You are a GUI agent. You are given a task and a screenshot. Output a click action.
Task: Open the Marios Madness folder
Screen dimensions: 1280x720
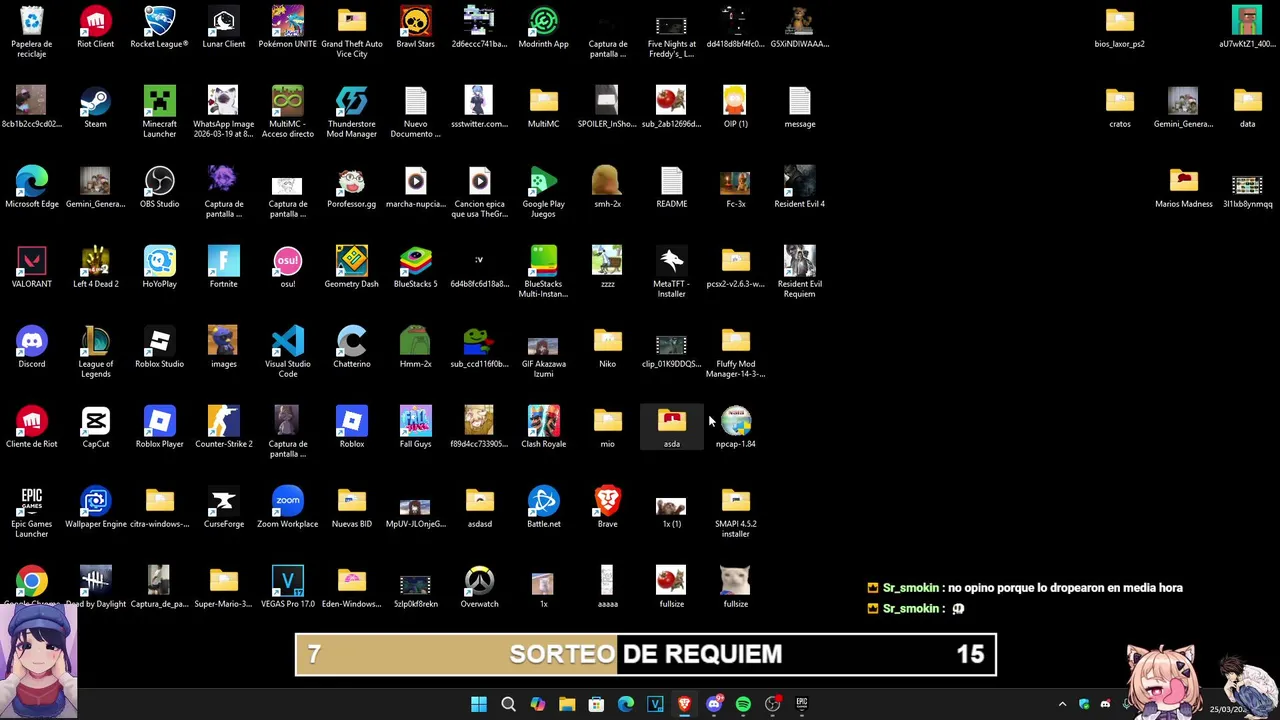click(x=1184, y=182)
